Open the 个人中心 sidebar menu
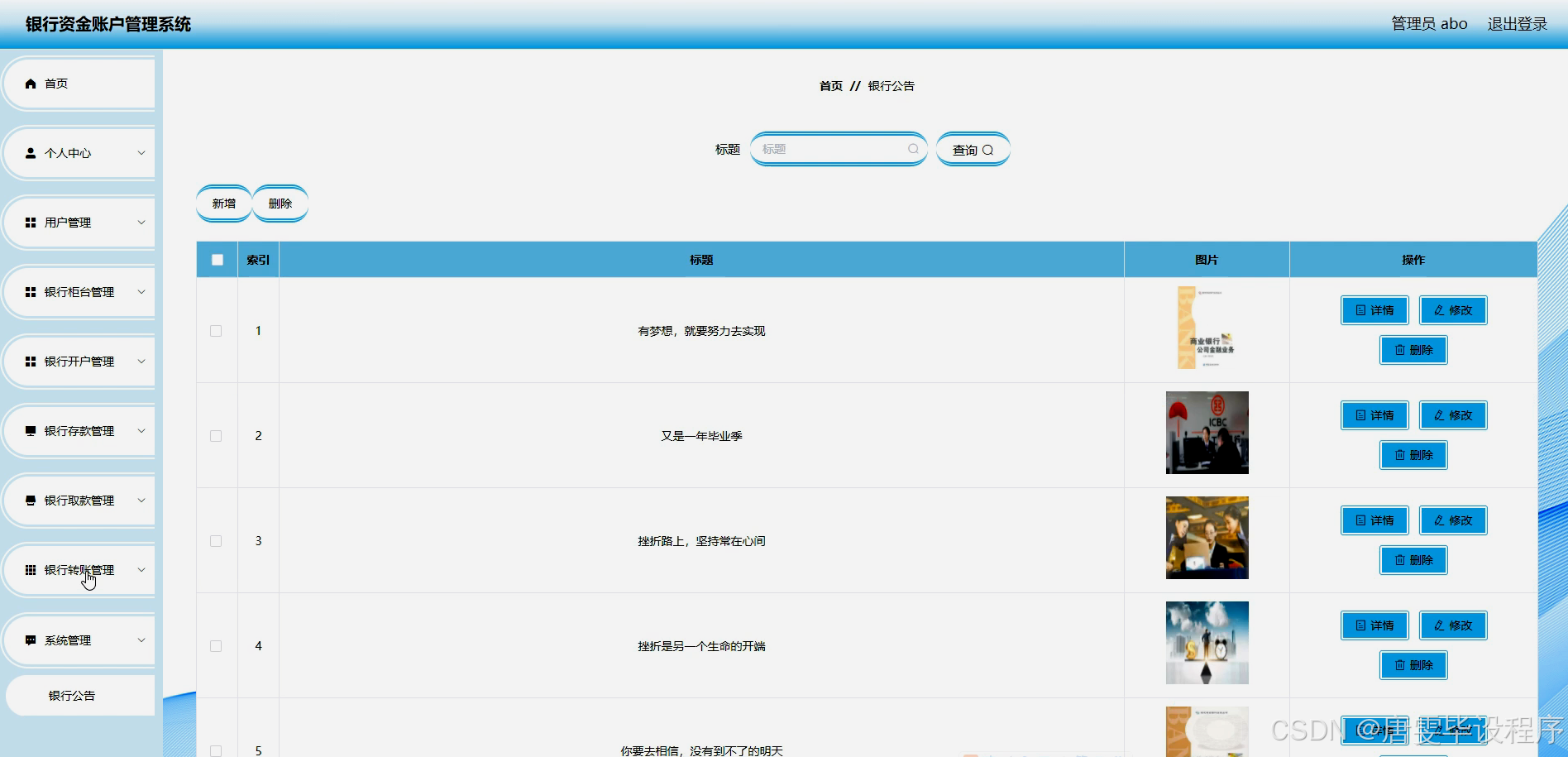 79,153
